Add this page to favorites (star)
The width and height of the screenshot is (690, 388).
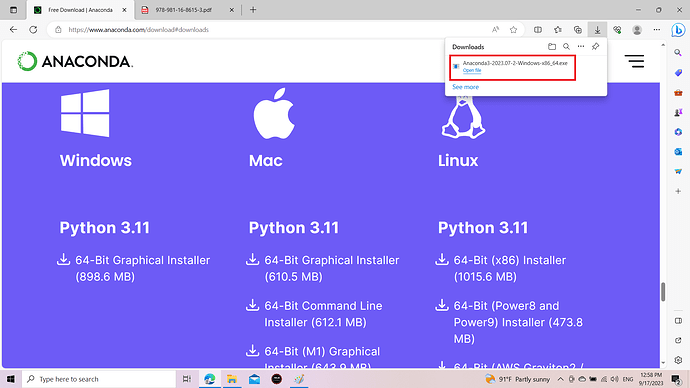[513, 29]
